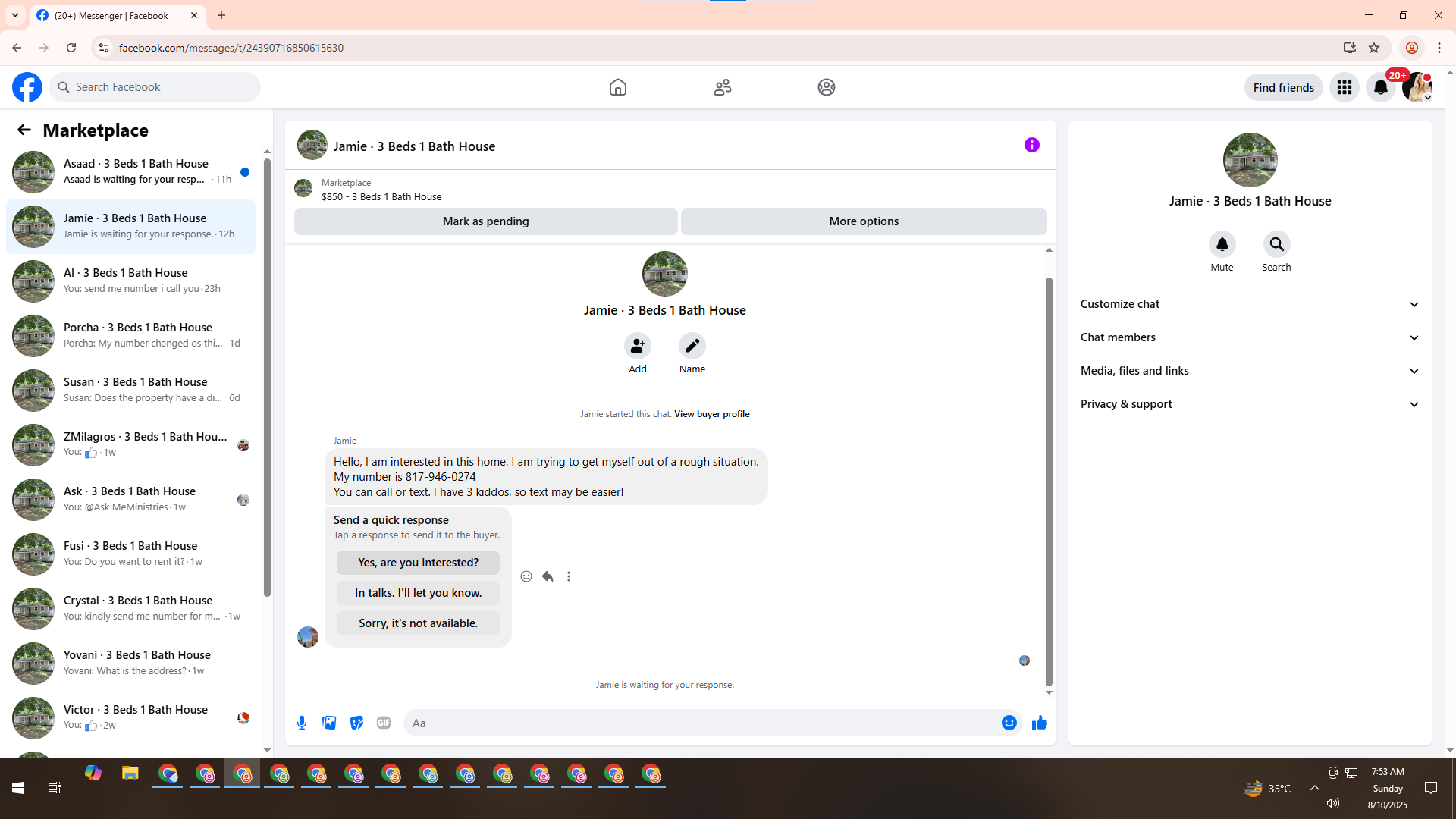Viewport: 1456px width, 819px height.
Task: Open the GIF picker
Action: pos(384,723)
